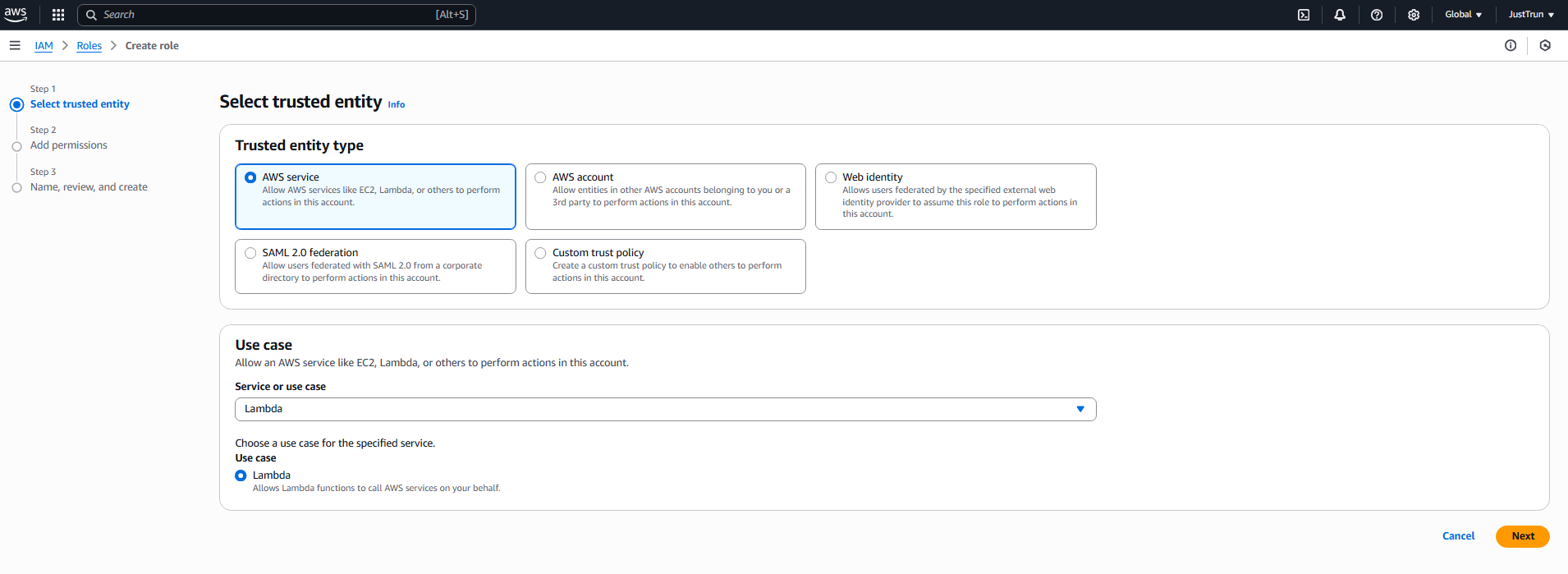This screenshot has width=1568, height=574.
Task: Click the Next button
Action: pos(1522,536)
